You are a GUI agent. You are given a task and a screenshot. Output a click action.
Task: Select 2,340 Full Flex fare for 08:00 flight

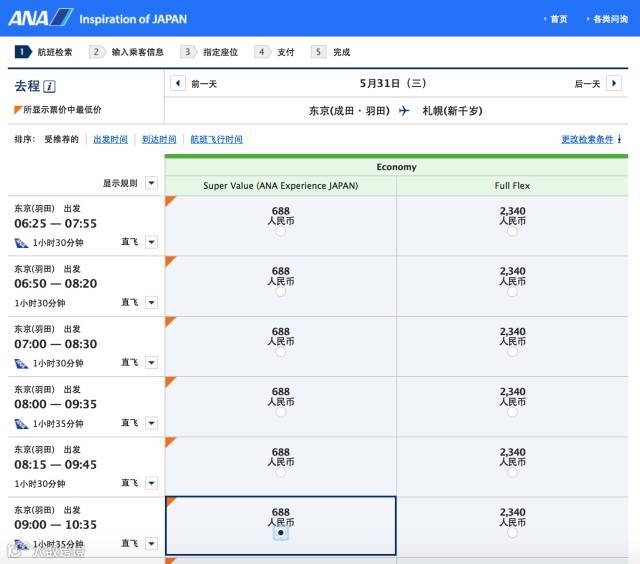coord(512,412)
